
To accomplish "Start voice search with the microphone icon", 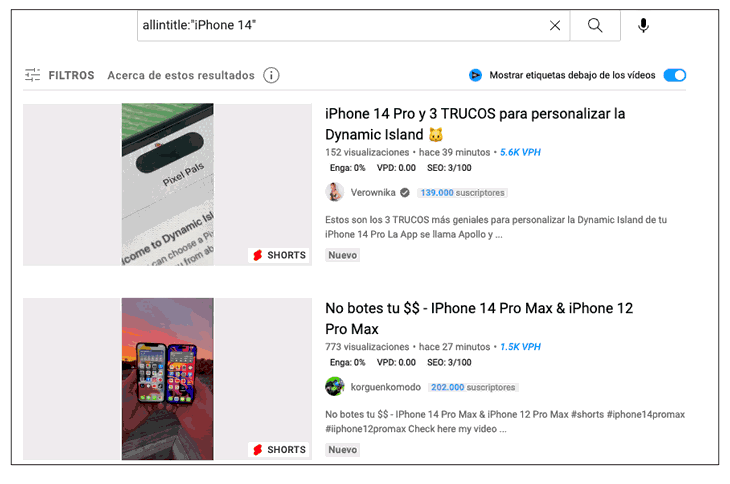I will 643,26.
